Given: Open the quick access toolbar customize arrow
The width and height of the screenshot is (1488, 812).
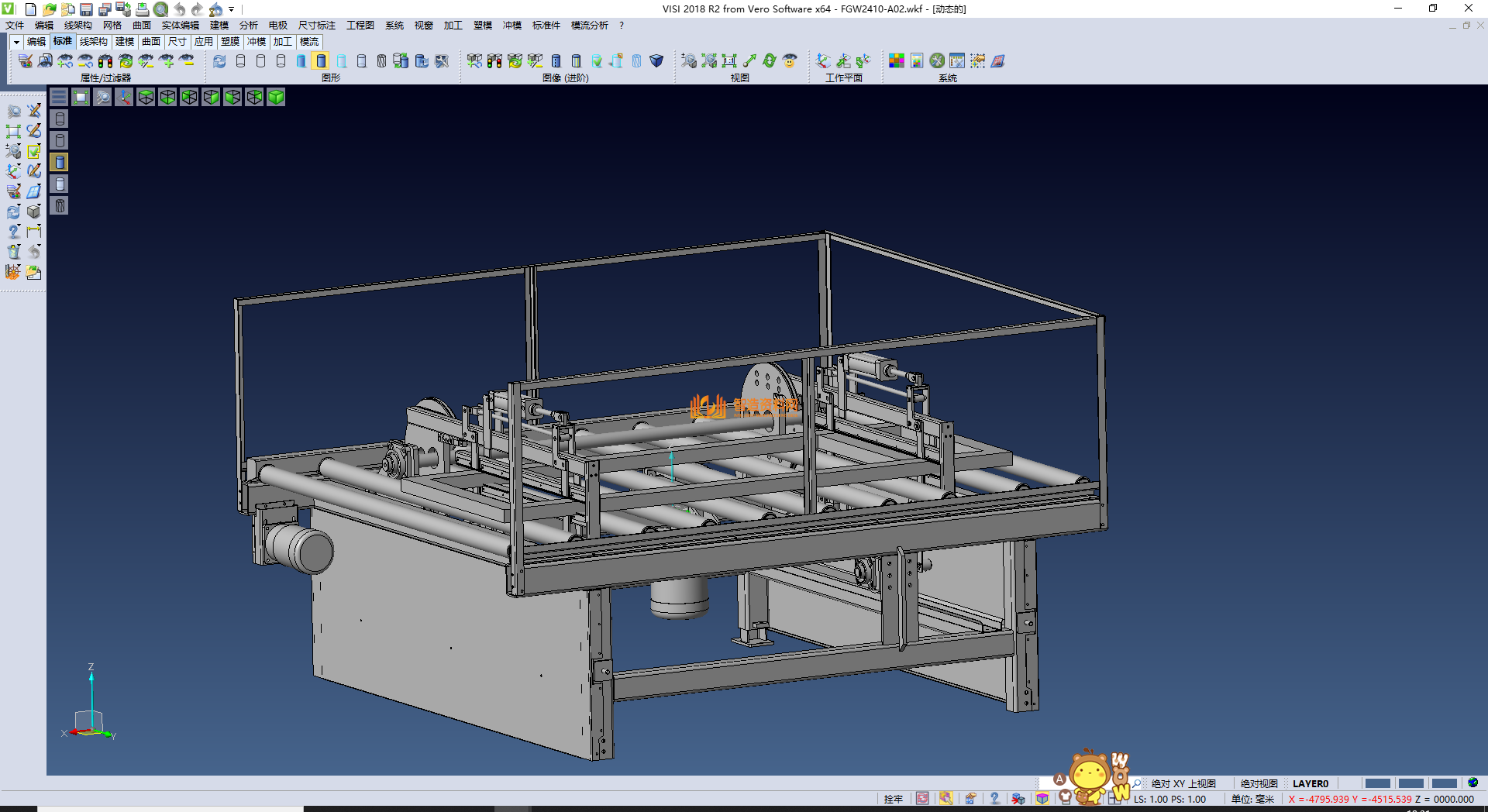Looking at the screenshot, I should click(x=231, y=10).
